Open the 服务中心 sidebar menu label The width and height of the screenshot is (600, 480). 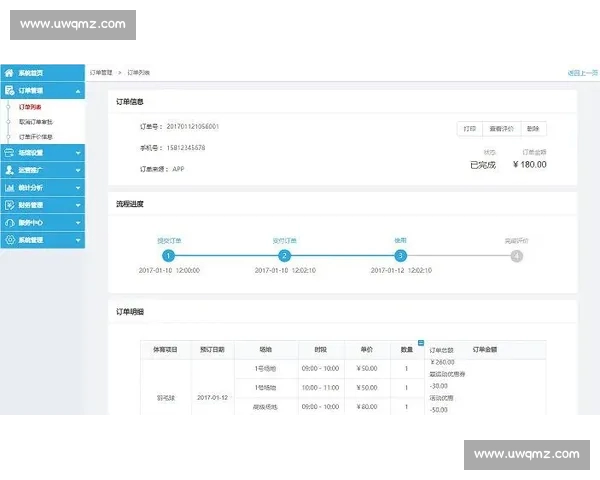point(31,223)
